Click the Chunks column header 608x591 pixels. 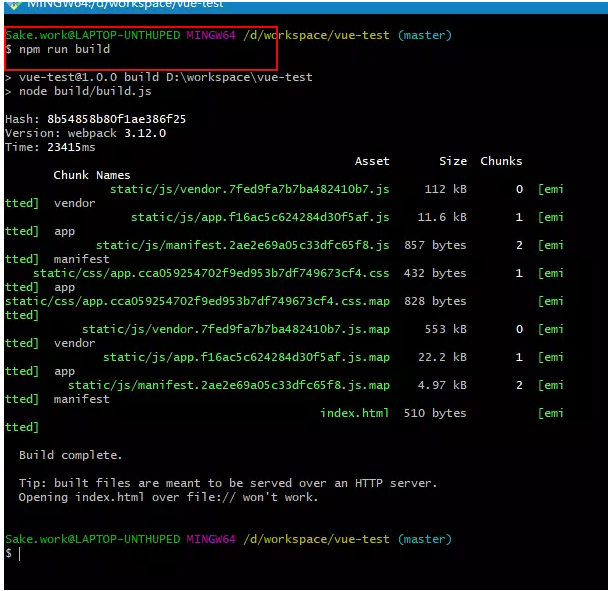pos(501,161)
